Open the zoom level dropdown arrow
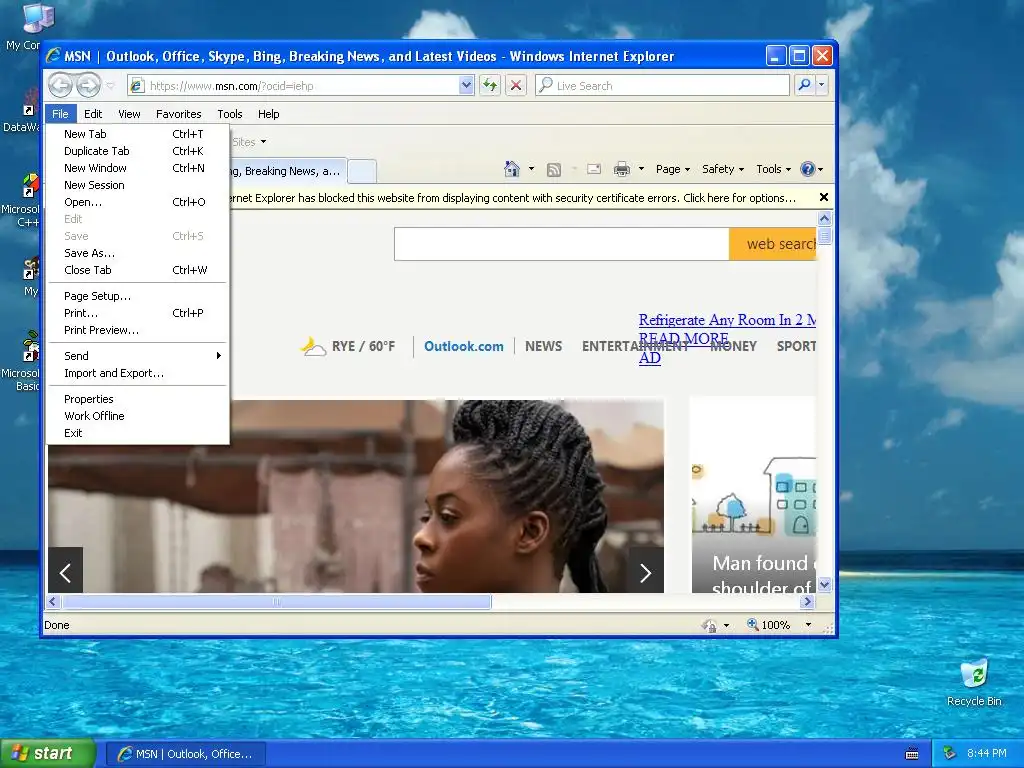Image resolution: width=1024 pixels, height=768 pixels. click(808, 625)
